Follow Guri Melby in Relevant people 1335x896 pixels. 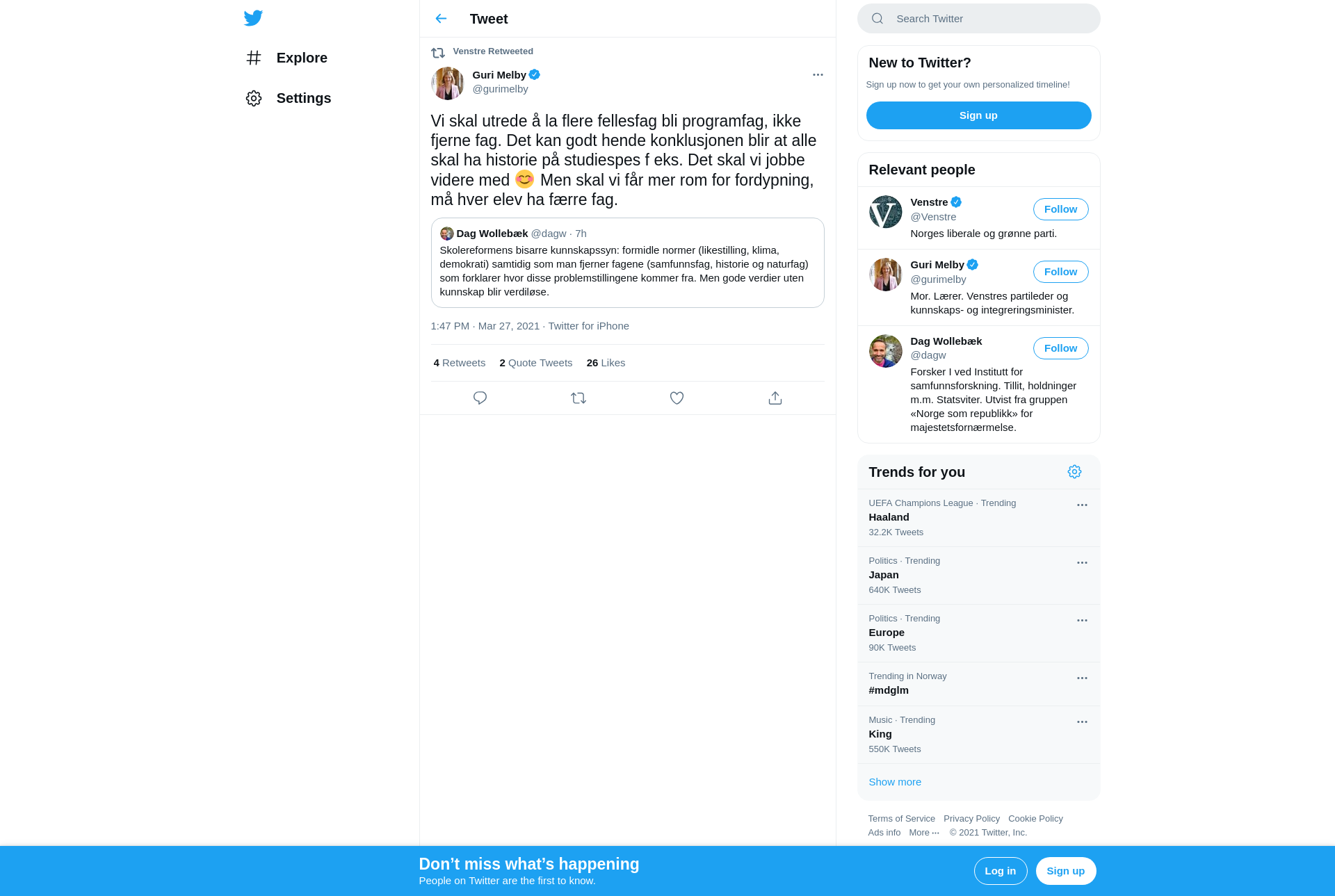pyautogui.click(x=1060, y=272)
